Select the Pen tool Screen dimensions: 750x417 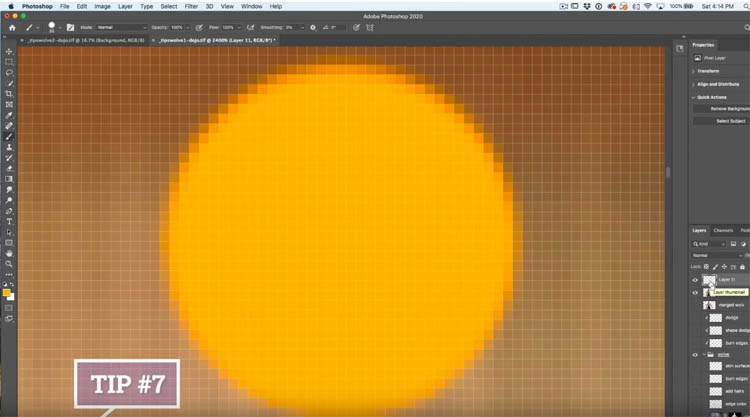[9, 211]
